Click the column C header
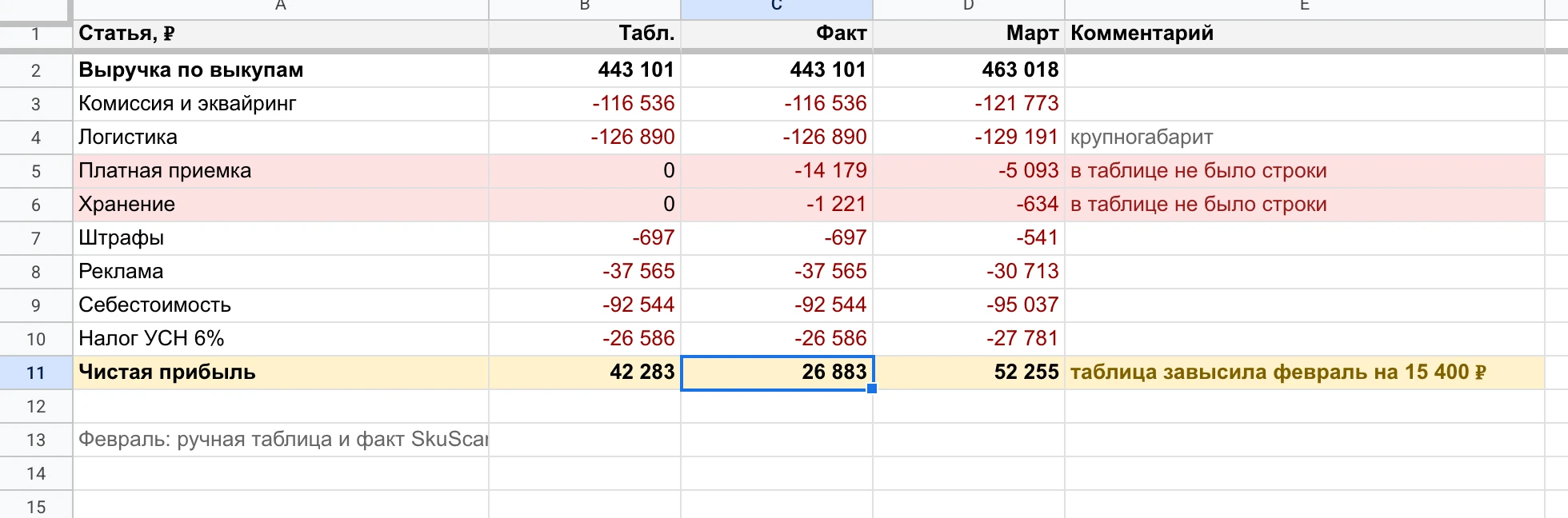Viewport: 1568px width, 518px height. [777, 8]
